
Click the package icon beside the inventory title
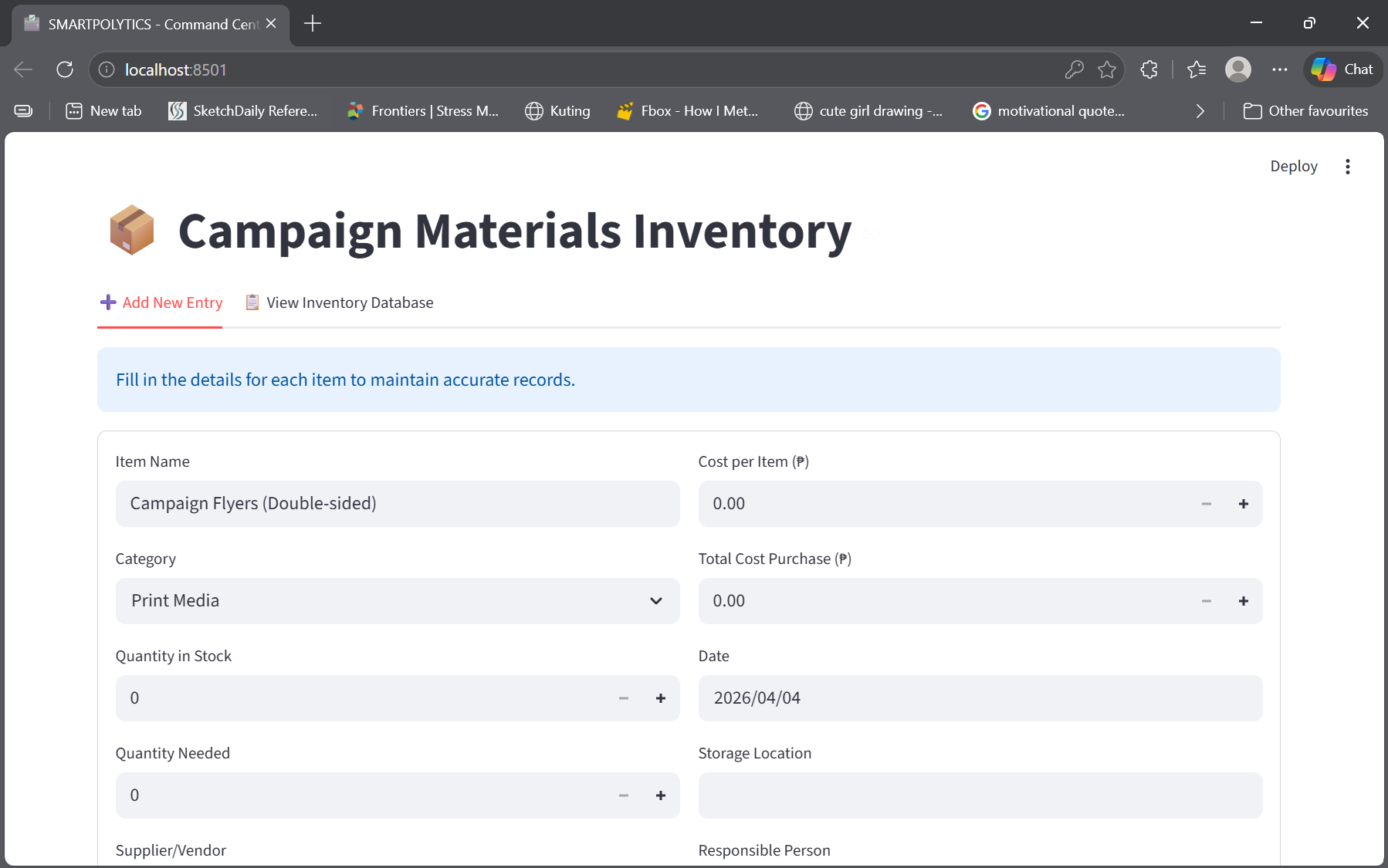pos(132,229)
